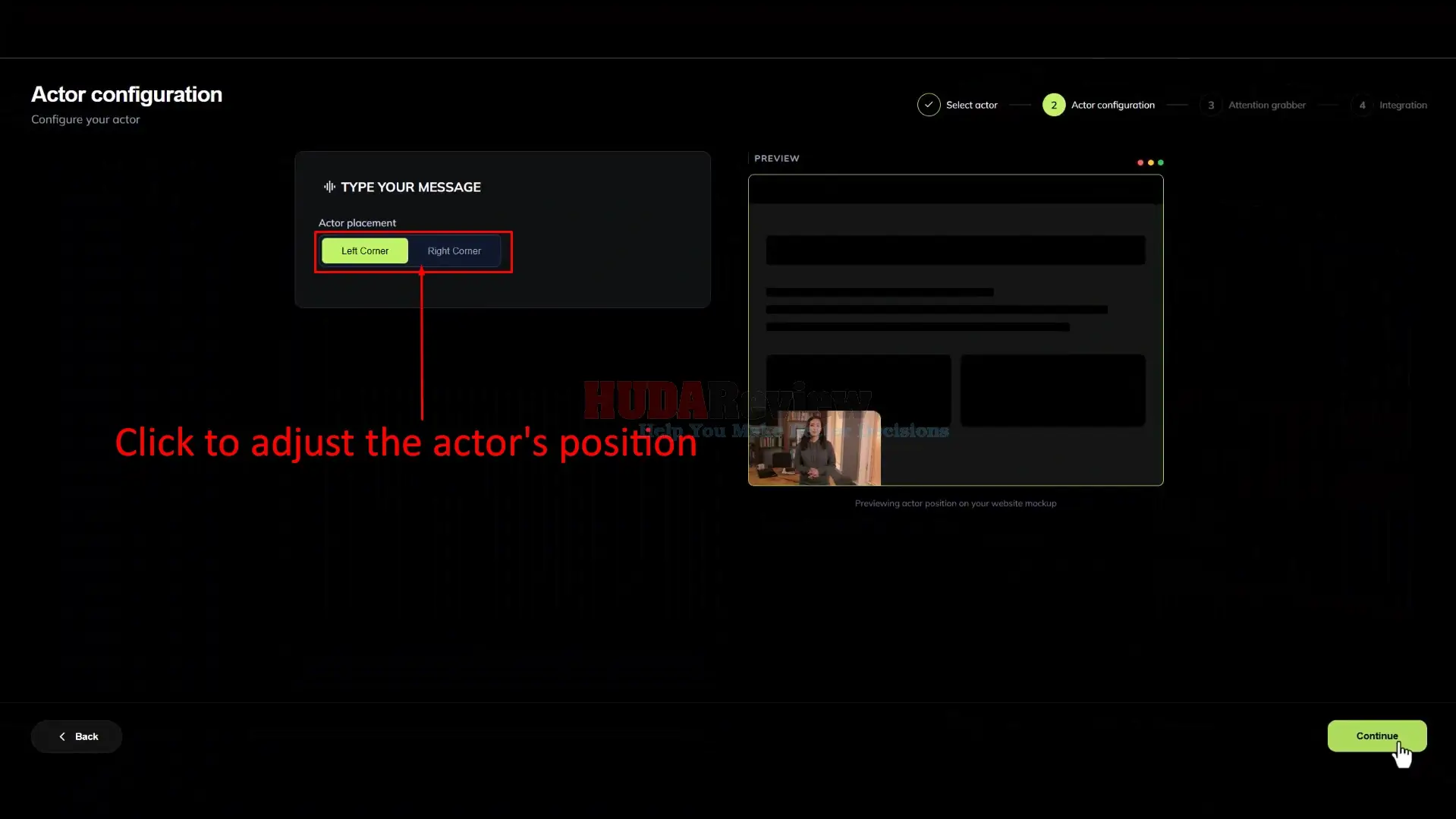
Task: Click the yellow dot in preview window
Action: pos(1150,162)
